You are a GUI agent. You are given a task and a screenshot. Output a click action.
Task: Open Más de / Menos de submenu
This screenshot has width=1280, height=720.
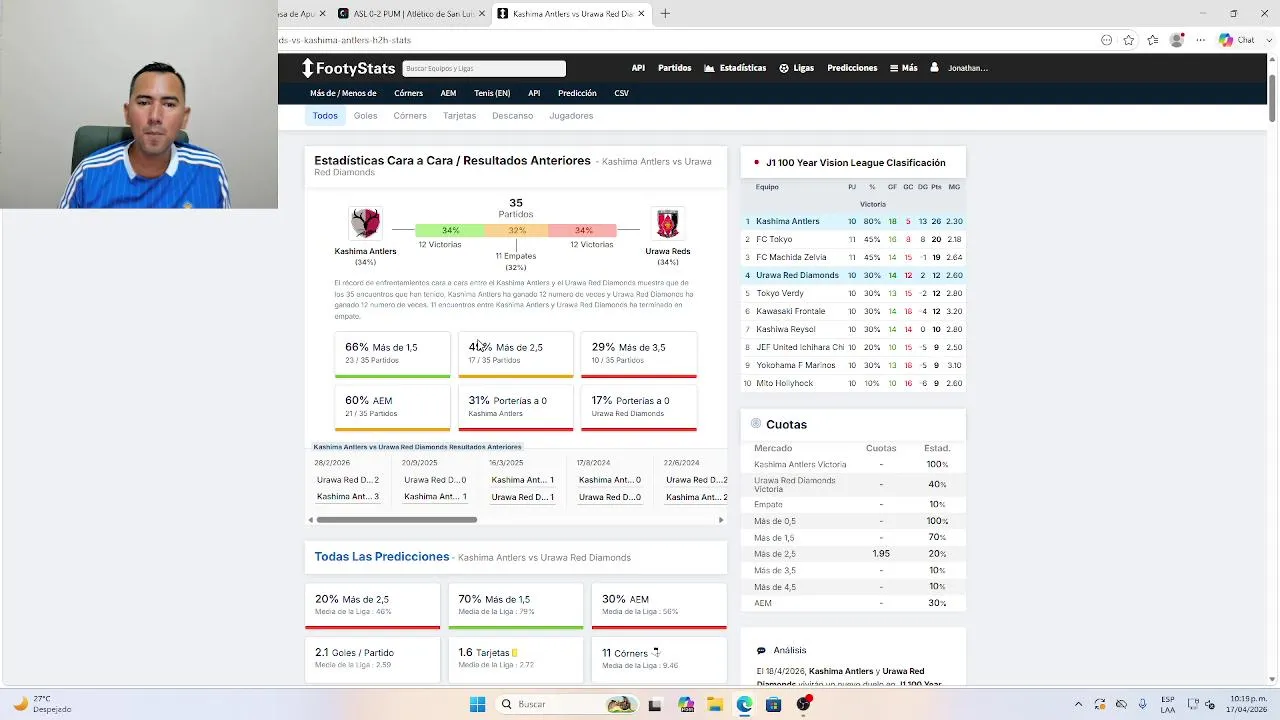(x=343, y=93)
